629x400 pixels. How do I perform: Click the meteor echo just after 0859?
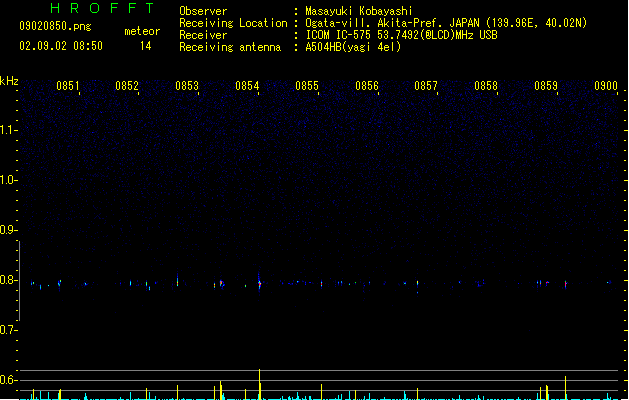click(566, 284)
